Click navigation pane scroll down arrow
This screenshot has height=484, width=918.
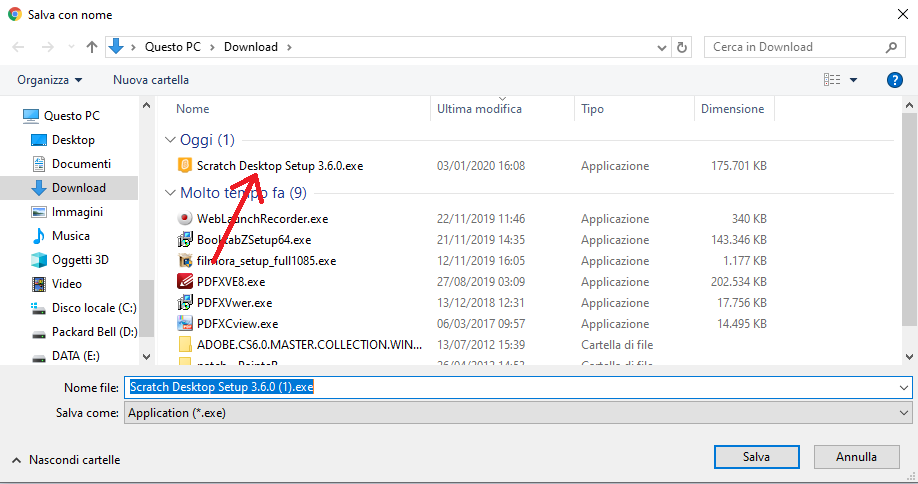click(146, 356)
